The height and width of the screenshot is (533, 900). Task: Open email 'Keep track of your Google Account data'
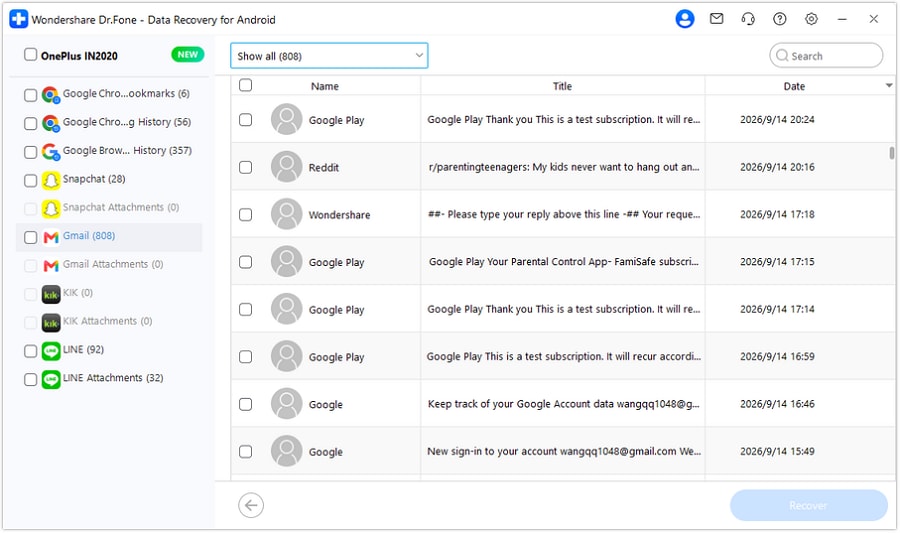pyautogui.click(x=564, y=404)
